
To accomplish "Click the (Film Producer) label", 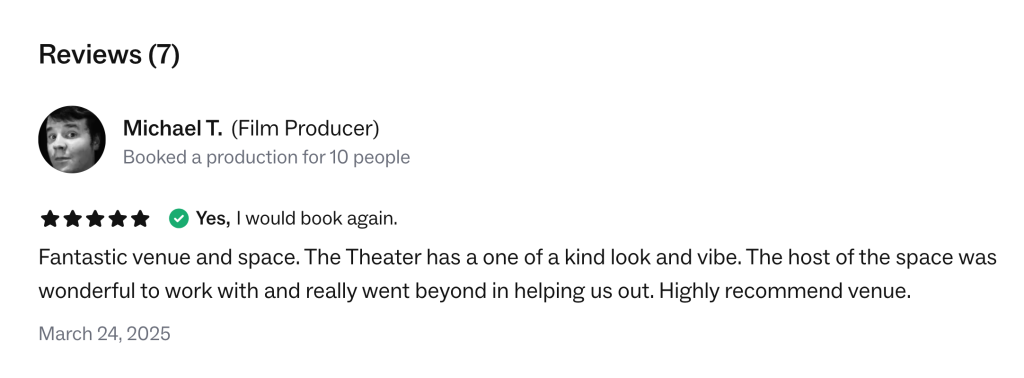I will (305, 129).
